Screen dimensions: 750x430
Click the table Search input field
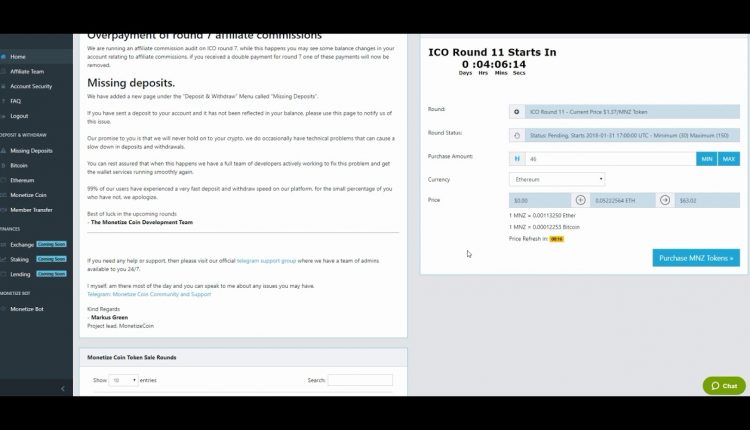[x=360, y=380]
